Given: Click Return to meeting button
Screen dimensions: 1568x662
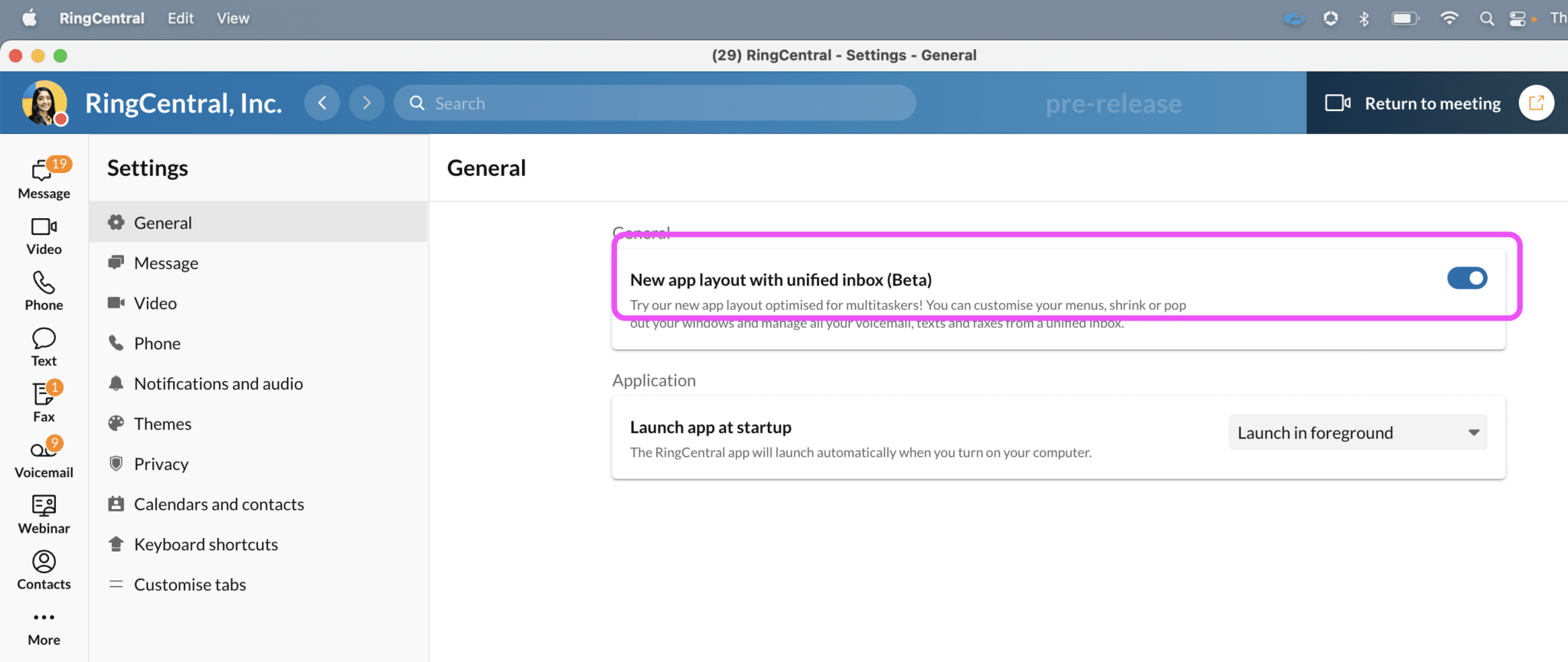Looking at the screenshot, I should click(x=1413, y=103).
